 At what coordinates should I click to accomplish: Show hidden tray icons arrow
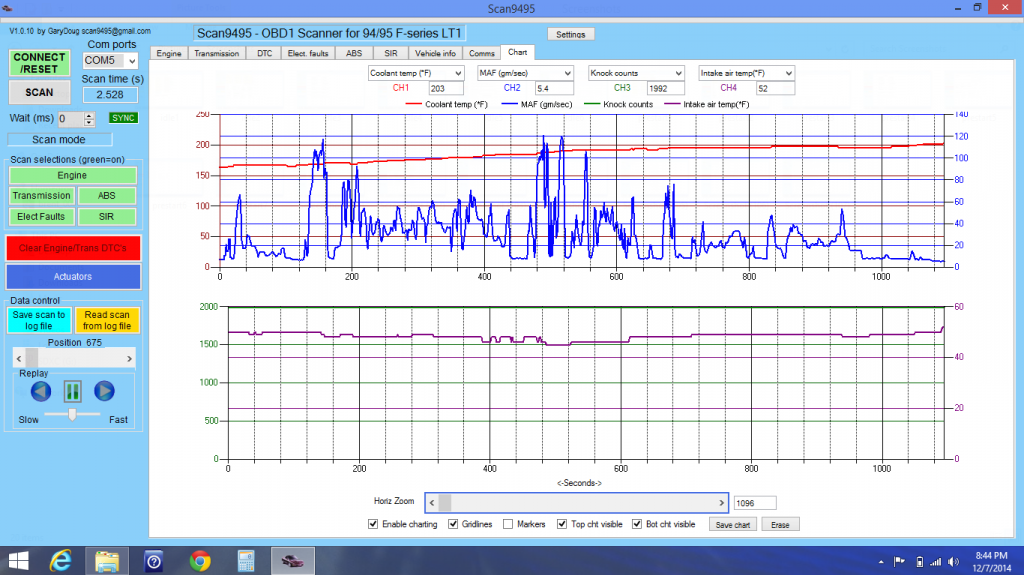(x=881, y=562)
